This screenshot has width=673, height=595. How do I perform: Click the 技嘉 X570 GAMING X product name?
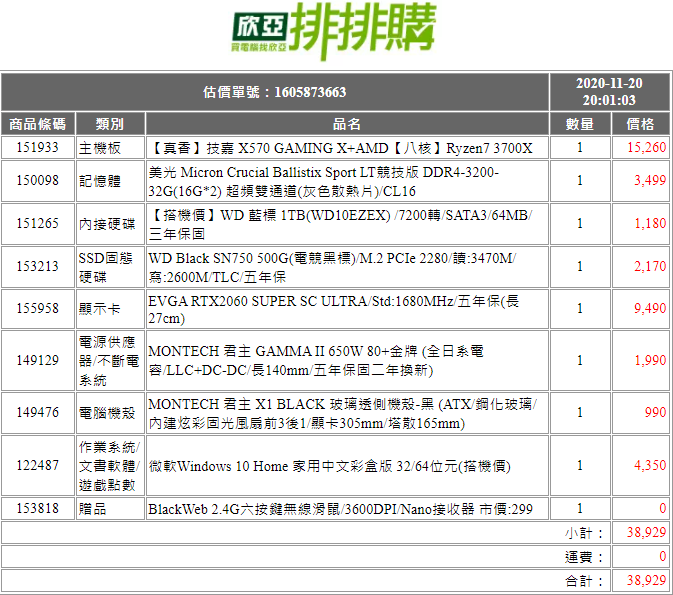click(x=341, y=148)
